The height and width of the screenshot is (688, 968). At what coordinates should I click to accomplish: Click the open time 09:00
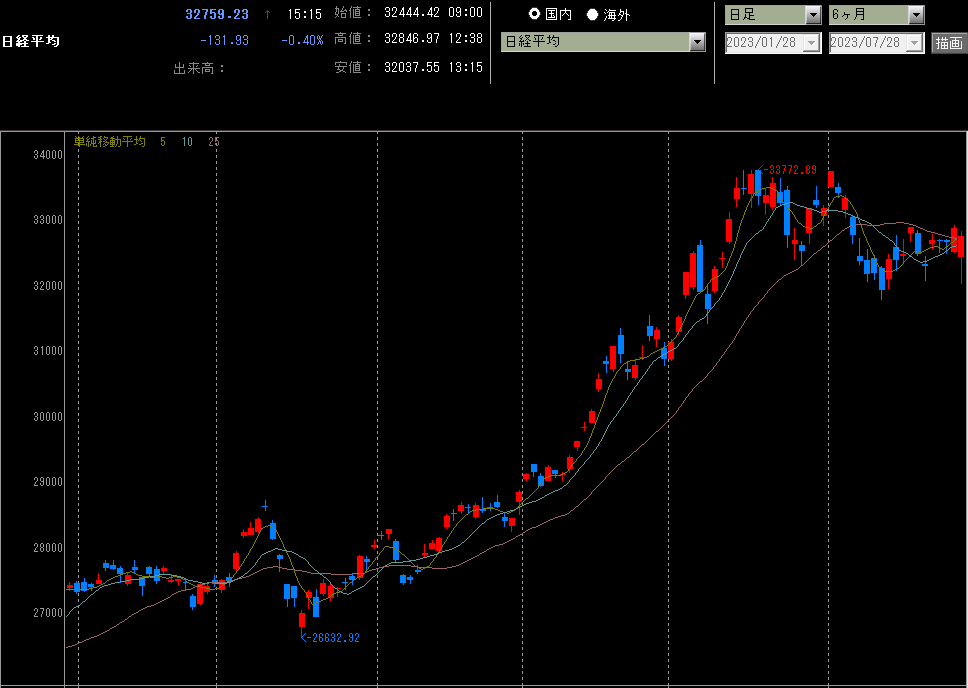(x=465, y=13)
